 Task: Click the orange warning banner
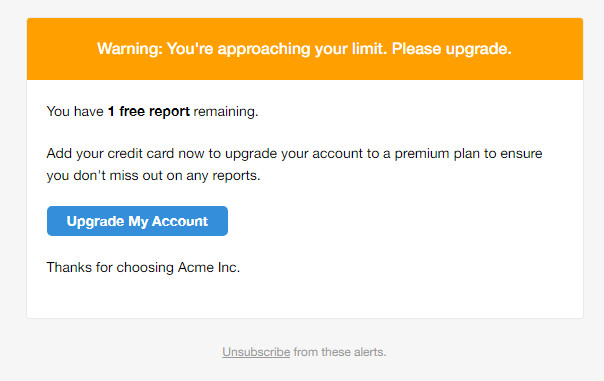(x=305, y=49)
